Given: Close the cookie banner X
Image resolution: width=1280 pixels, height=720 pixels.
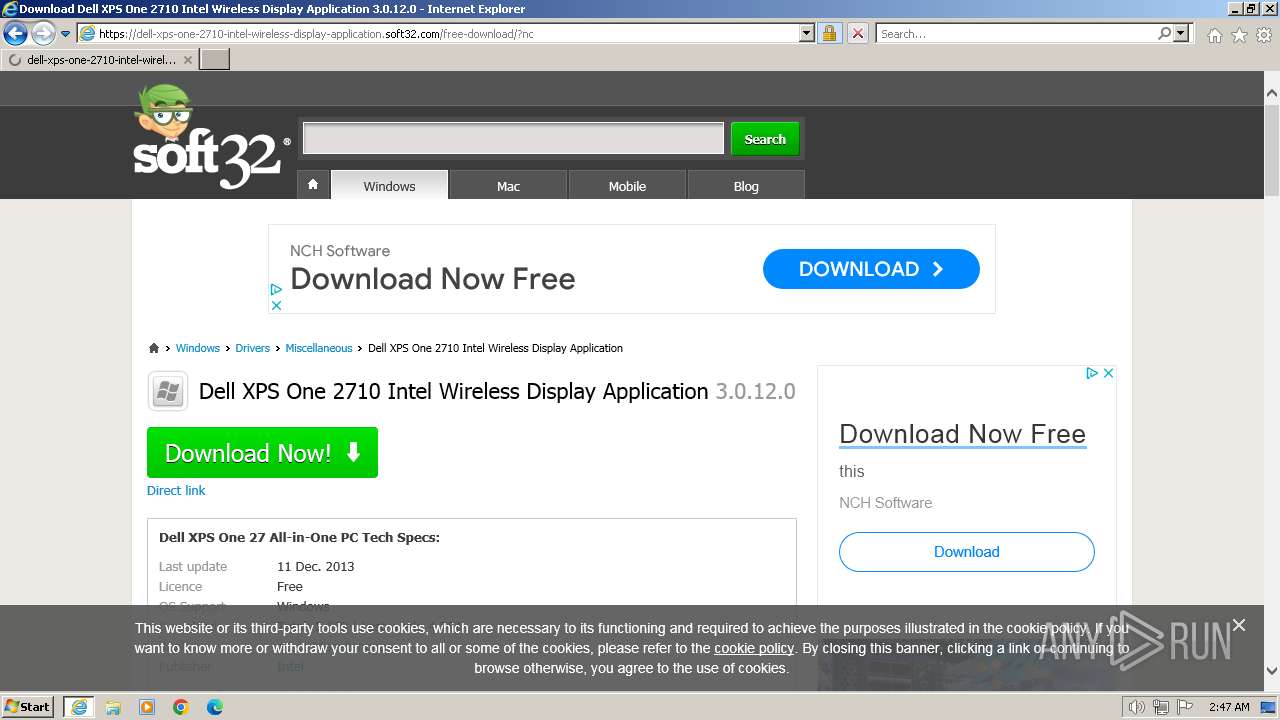Looking at the screenshot, I should [x=1239, y=625].
